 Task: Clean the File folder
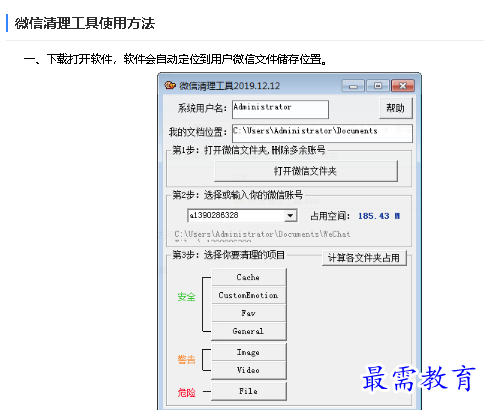pyautogui.click(x=249, y=391)
